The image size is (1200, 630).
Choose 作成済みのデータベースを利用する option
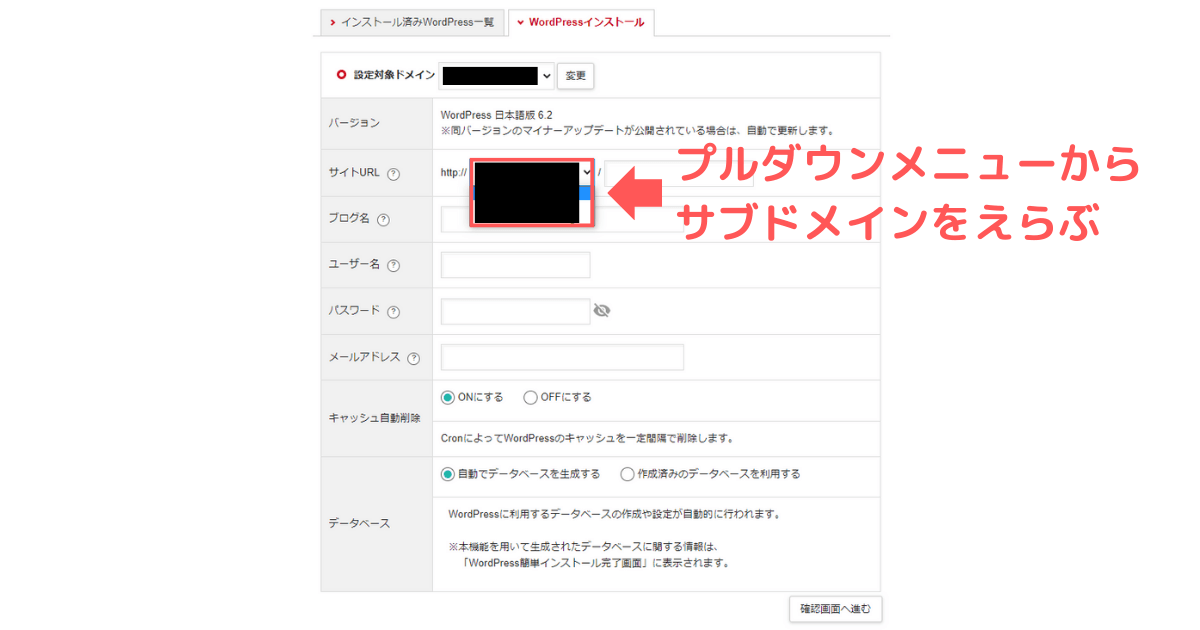point(628,474)
